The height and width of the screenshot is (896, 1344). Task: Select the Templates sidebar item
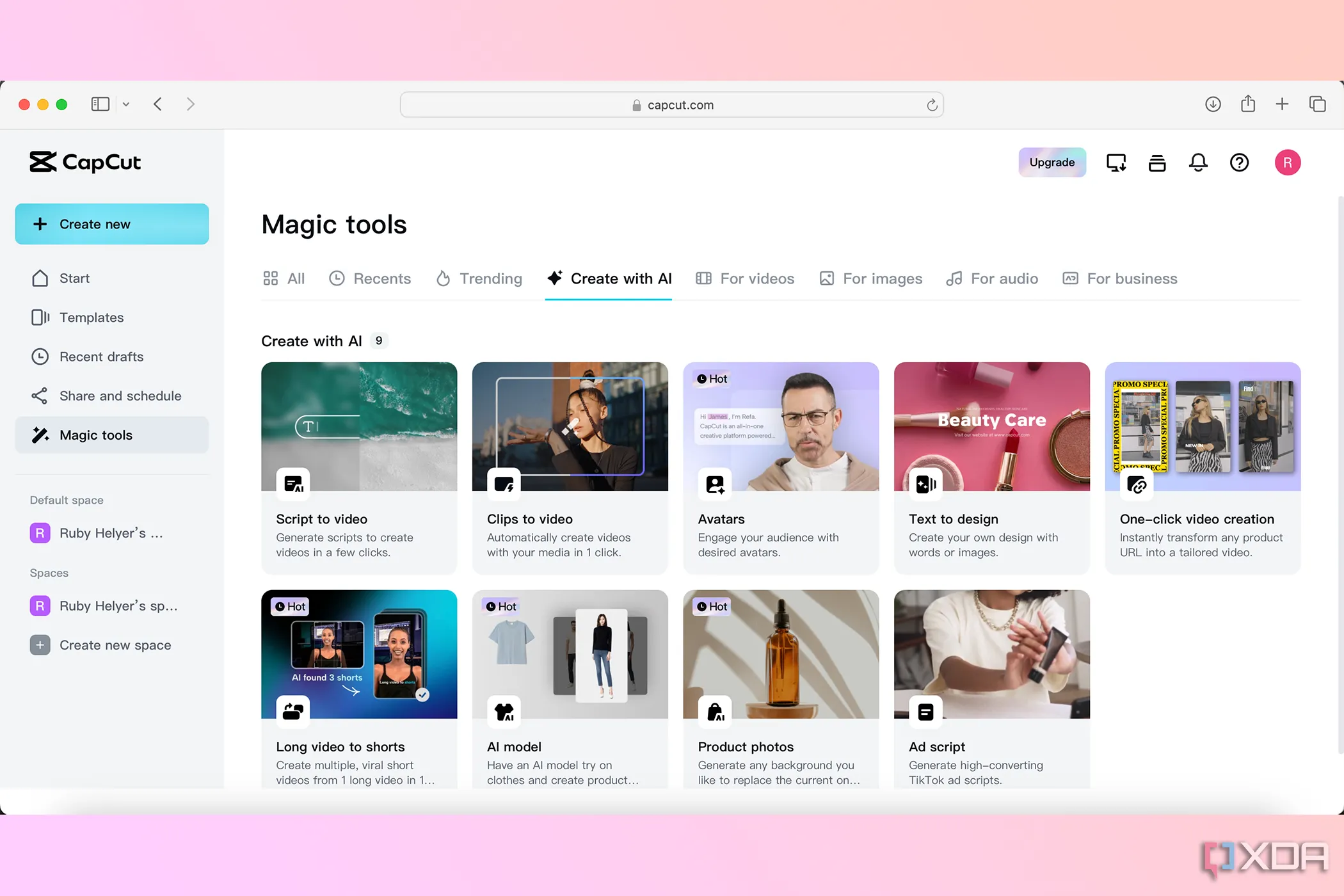coord(92,317)
